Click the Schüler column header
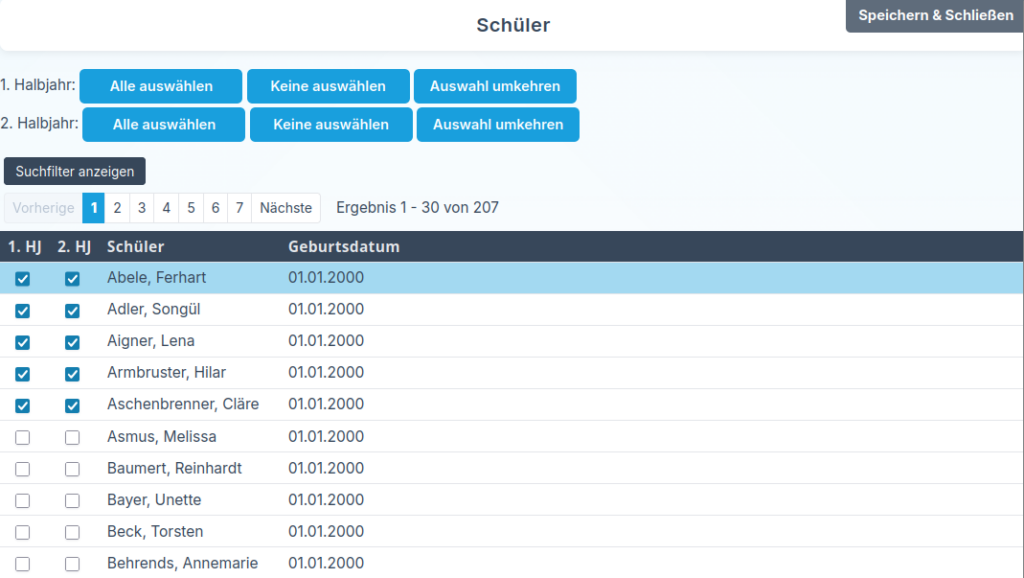Image resolution: width=1024 pixels, height=578 pixels. pos(136,247)
